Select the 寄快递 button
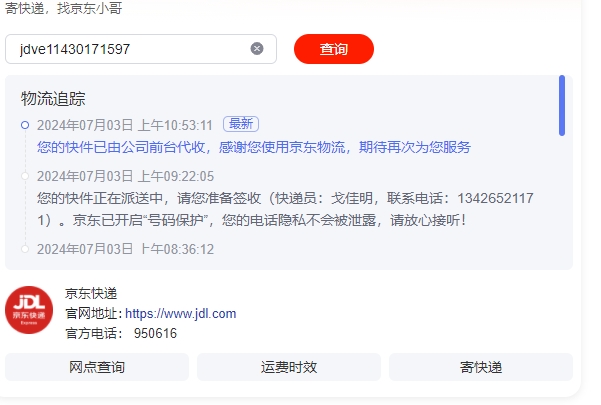The height and width of the screenshot is (405, 601). 481,367
